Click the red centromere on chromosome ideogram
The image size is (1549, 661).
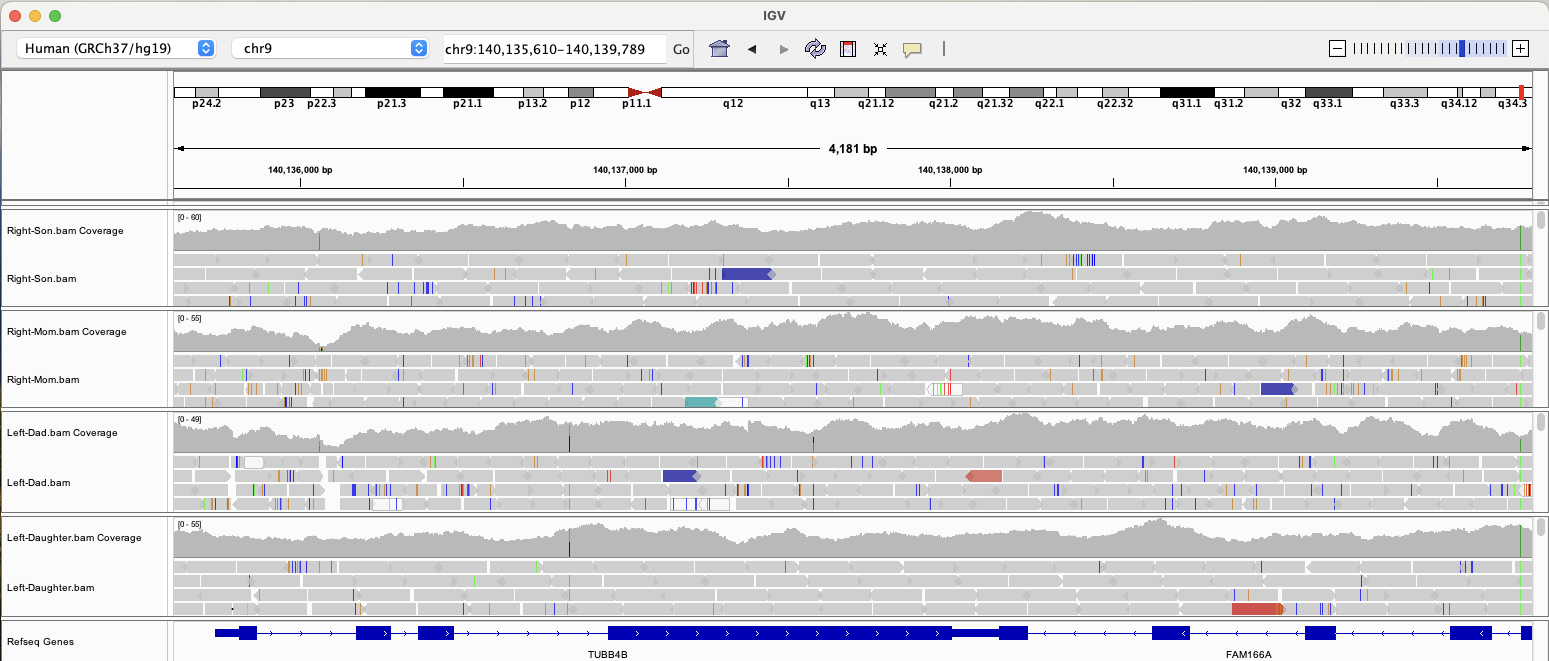pos(645,92)
